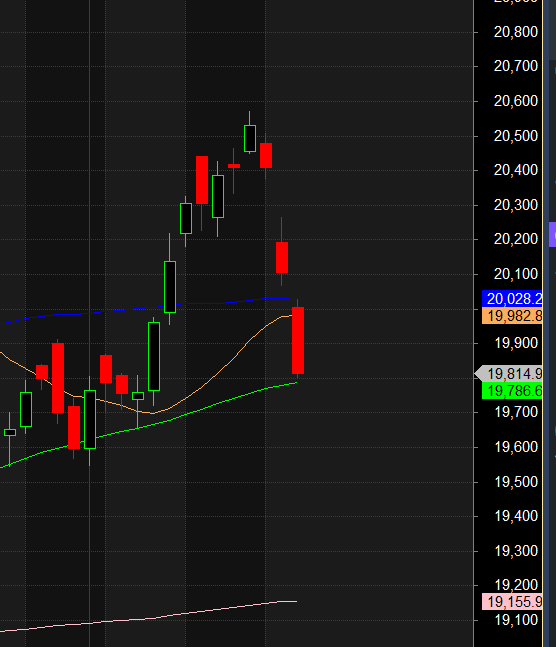Click the 20,100 axis price label
This screenshot has height=647, width=556.
516,274
